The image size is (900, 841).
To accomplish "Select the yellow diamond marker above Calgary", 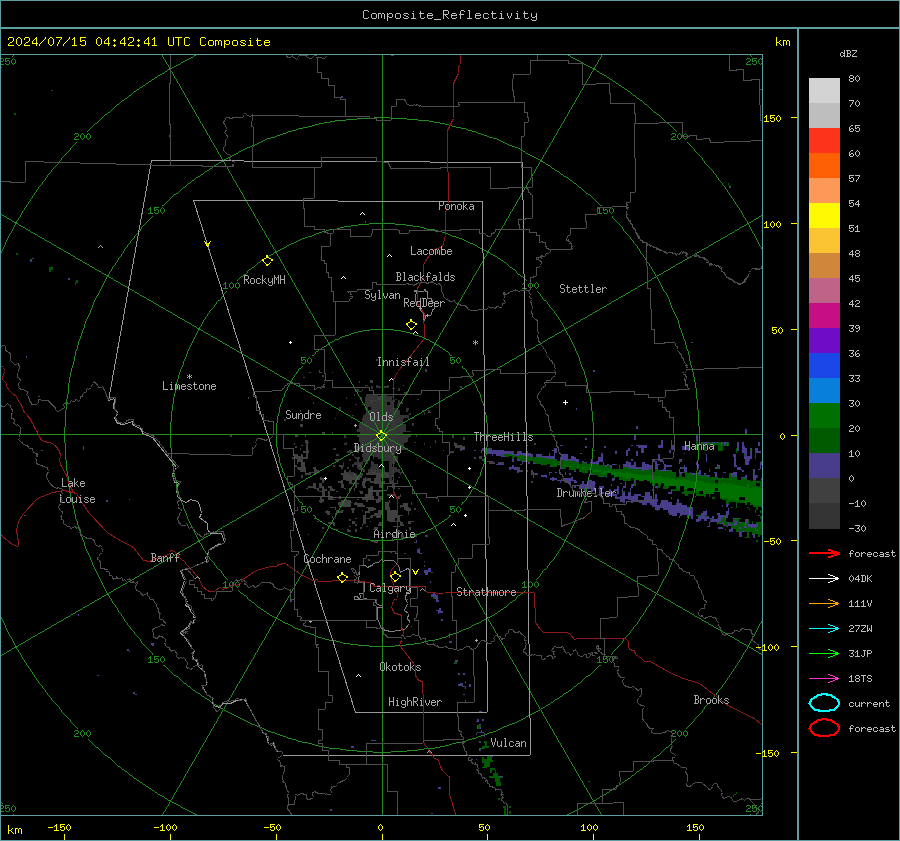I will pos(395,576).
